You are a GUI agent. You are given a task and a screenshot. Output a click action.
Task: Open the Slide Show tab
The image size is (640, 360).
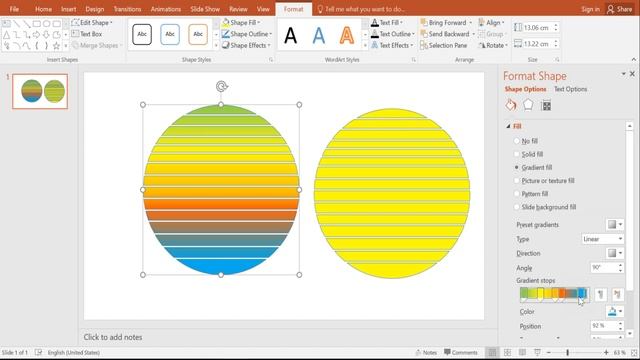[x=205, y=9]
